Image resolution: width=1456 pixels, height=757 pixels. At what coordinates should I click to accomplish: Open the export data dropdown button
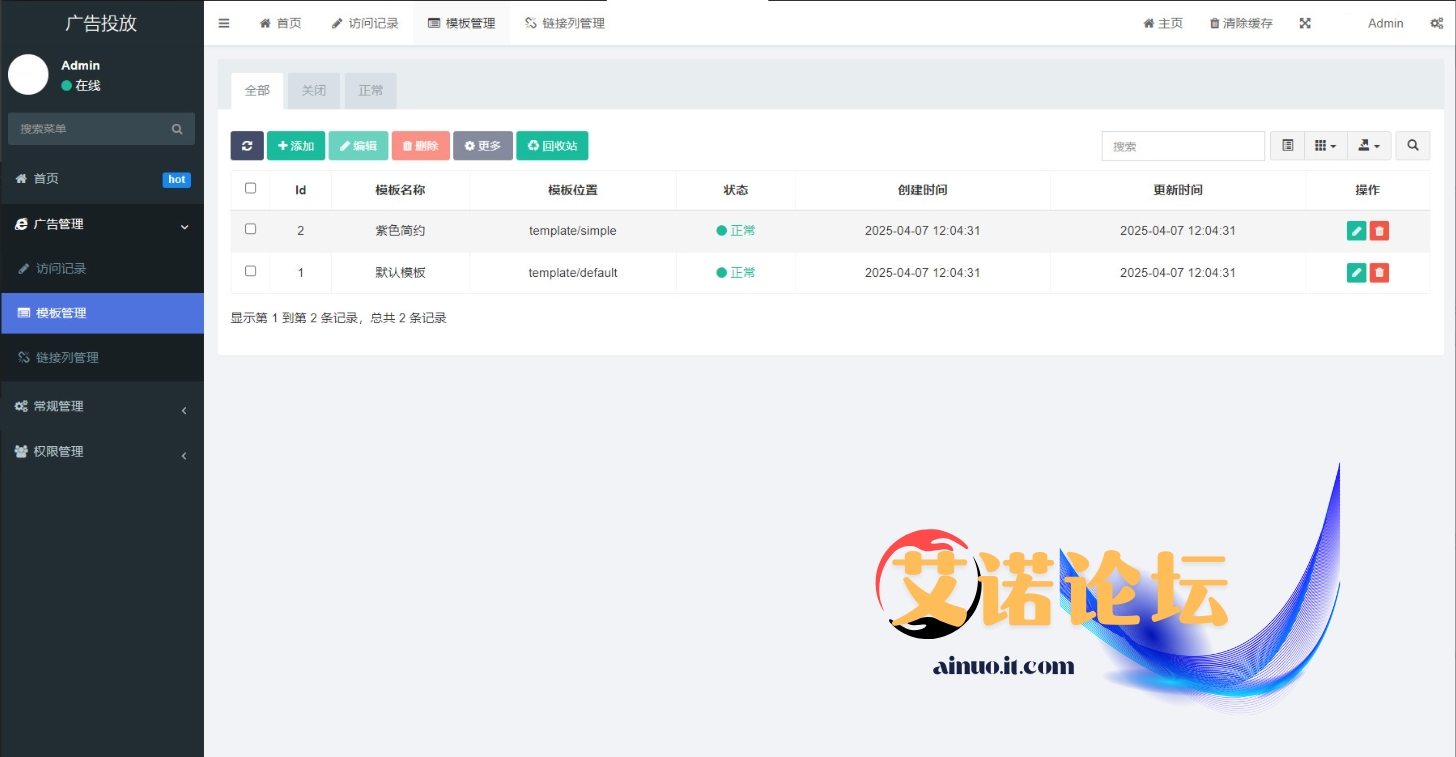click(x=1369, y=146)
